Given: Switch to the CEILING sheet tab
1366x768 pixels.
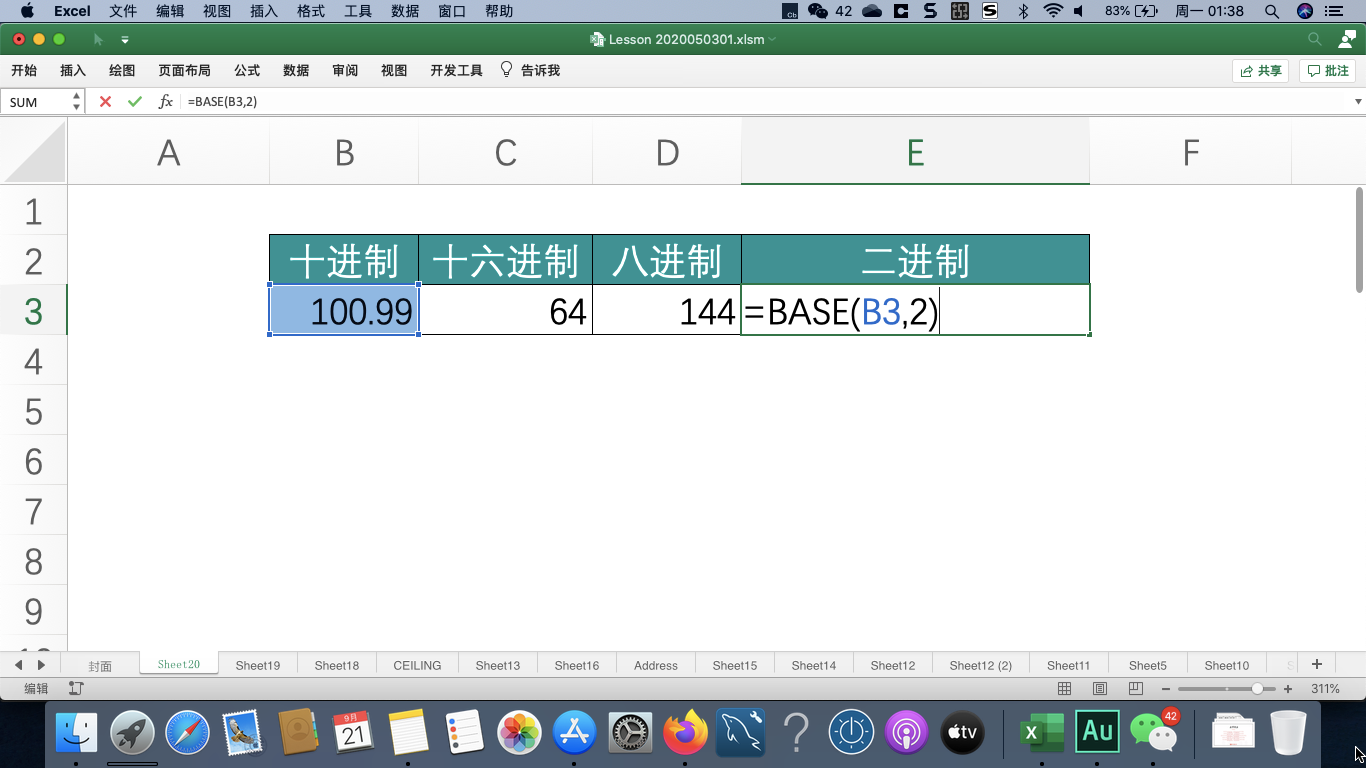Looking at the screenshot, I should [x=417, y=665].
